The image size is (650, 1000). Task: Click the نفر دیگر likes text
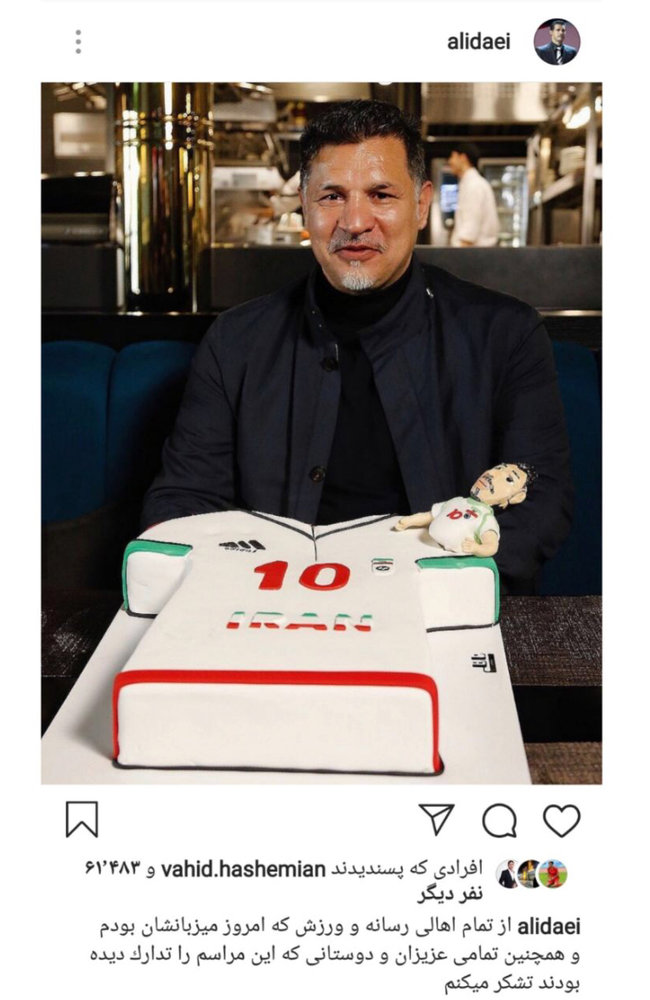(x=450, y=896)
